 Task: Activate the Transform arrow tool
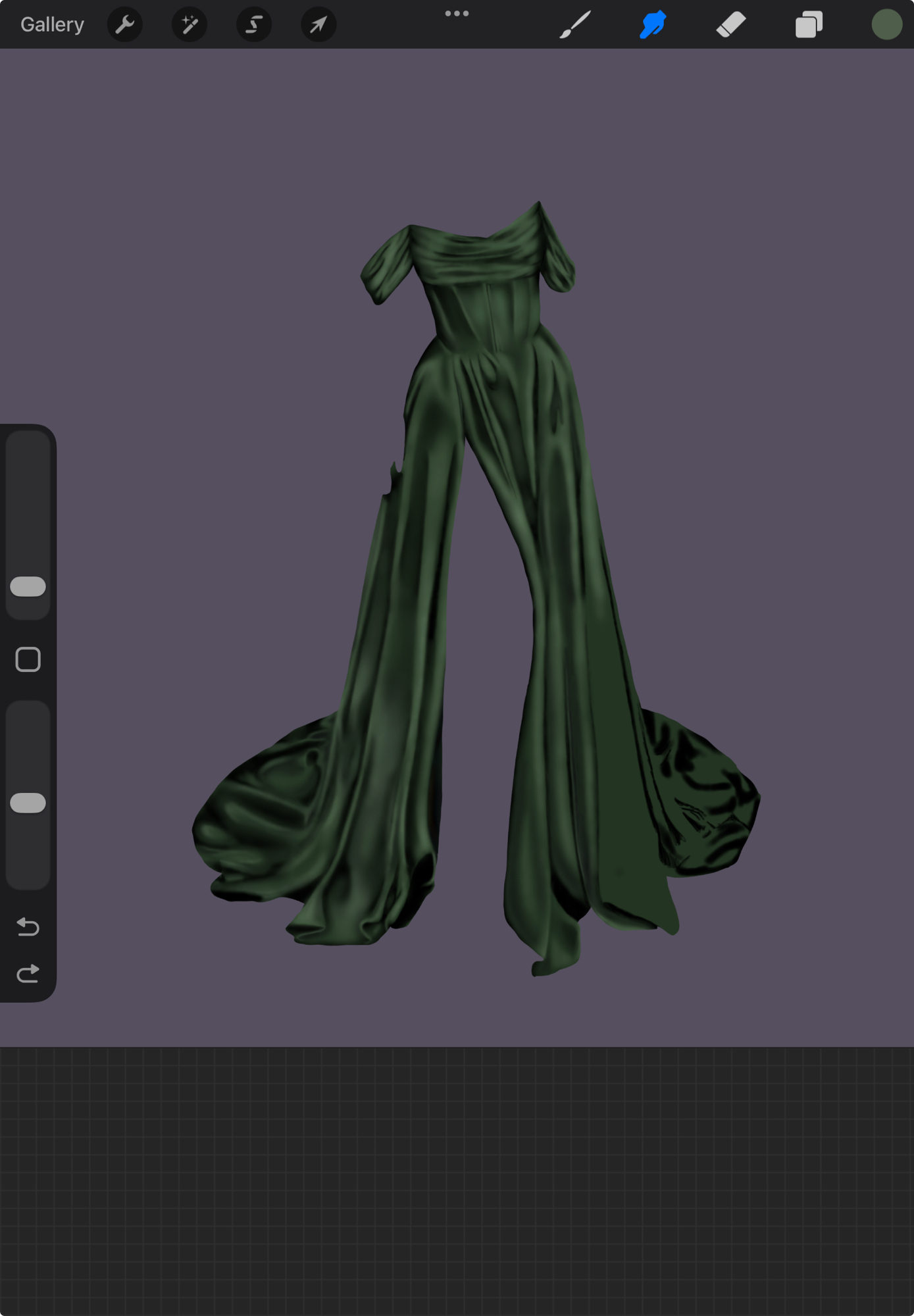tap(318, 25)
